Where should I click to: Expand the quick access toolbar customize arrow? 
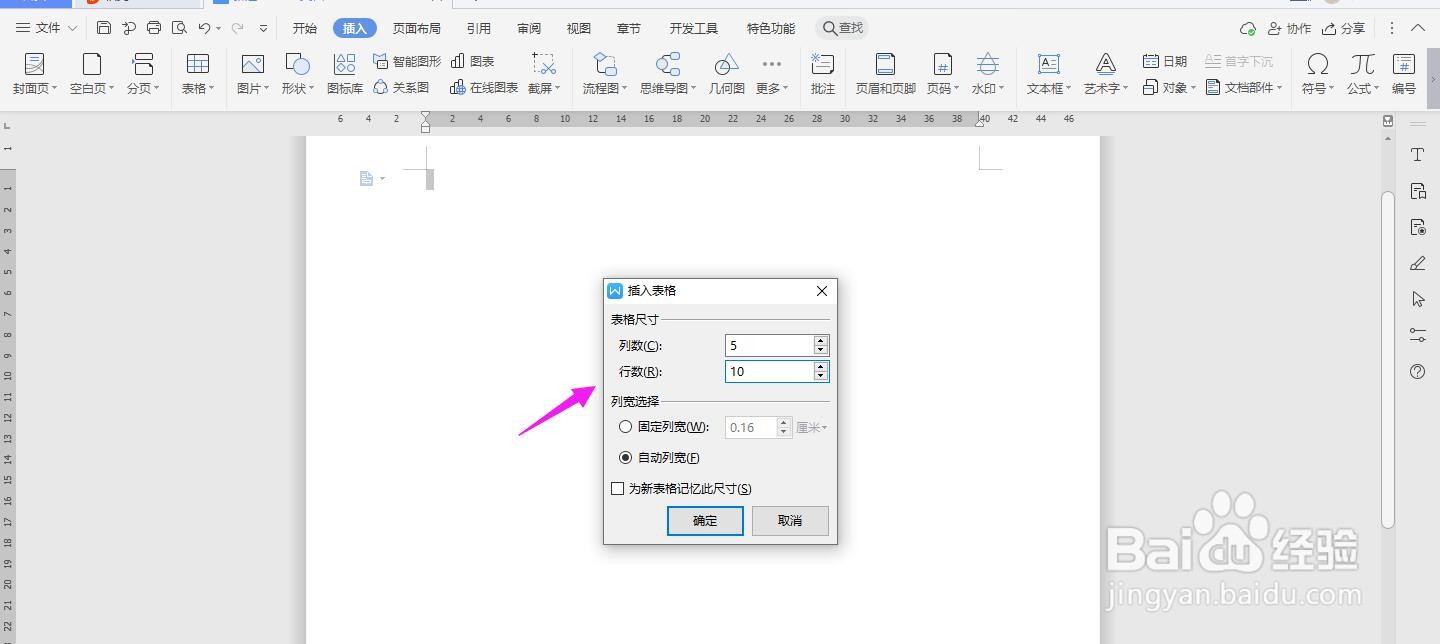pos(263,29)
